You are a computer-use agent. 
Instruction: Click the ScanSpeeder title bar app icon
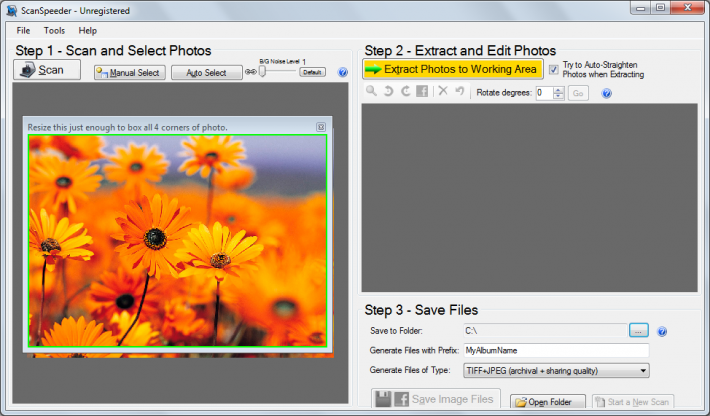click(x=12, y=10)
